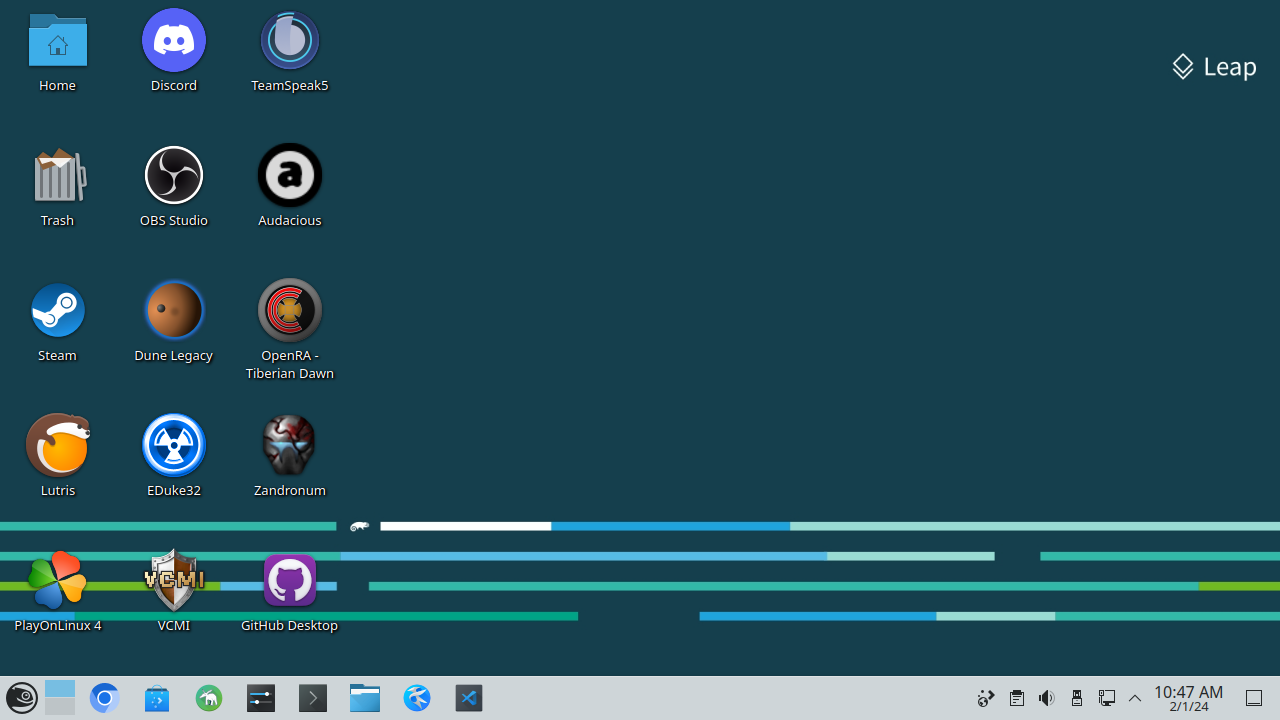Click the Show Desktop button
Screen dimensions: 1280x720
[x=1254, y=698]
